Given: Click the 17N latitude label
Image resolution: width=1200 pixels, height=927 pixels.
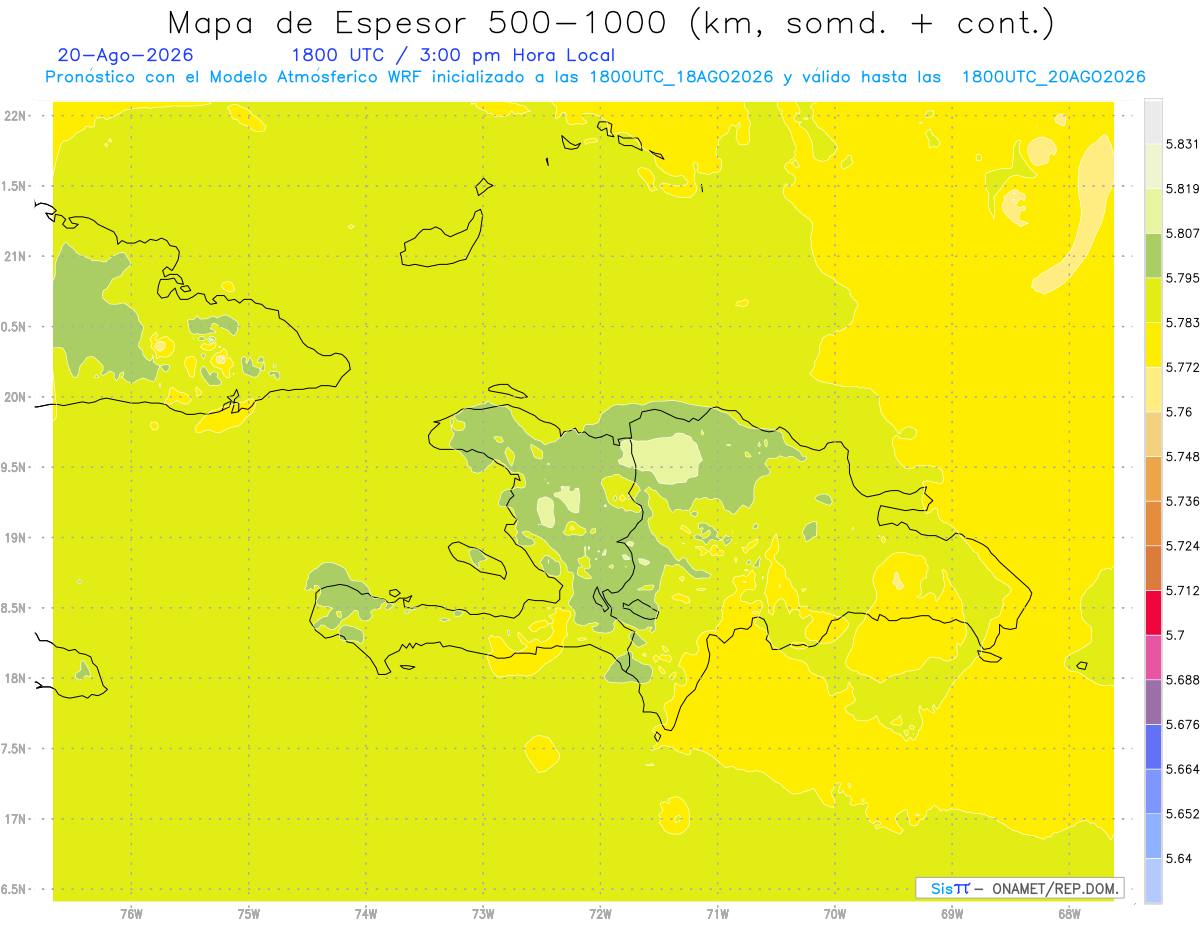Looking at the screenshot, I should [16, 819].
